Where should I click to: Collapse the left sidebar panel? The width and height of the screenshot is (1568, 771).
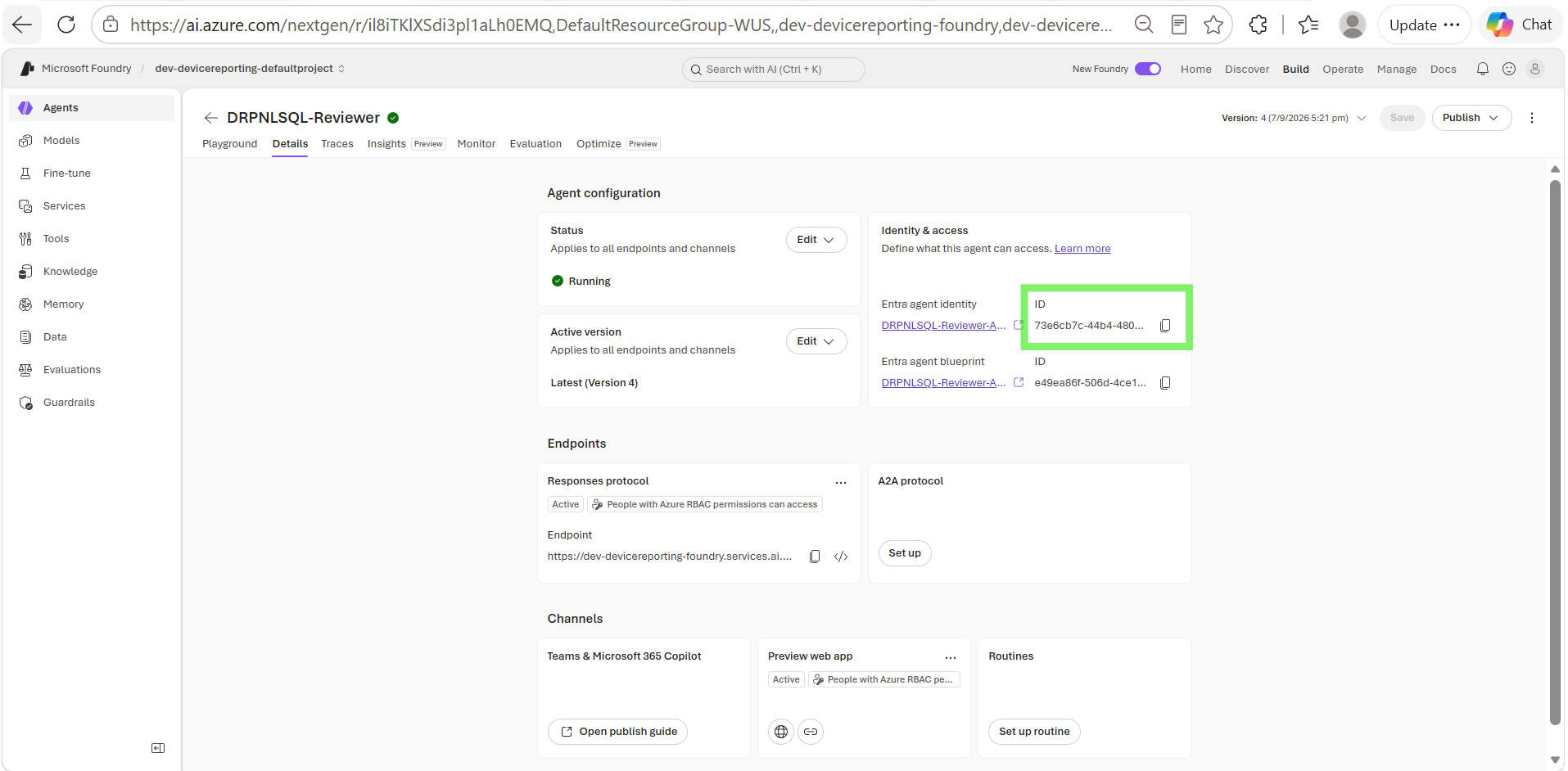158,748
